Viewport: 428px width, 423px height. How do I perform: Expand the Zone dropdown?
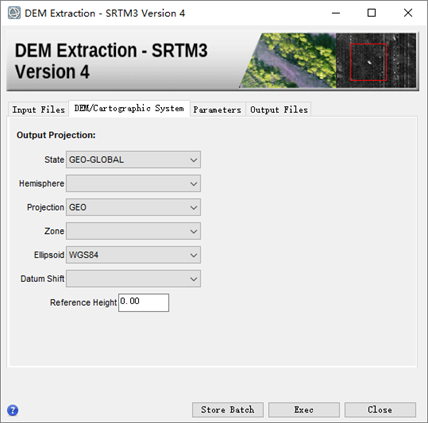(133, 231)
